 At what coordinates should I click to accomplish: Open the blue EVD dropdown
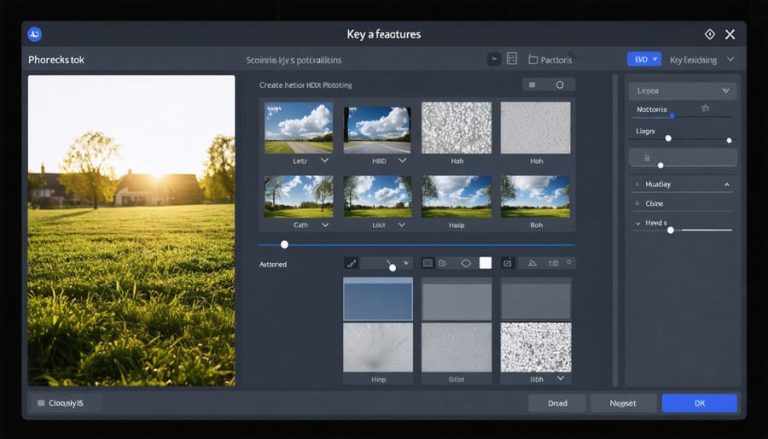644,59
